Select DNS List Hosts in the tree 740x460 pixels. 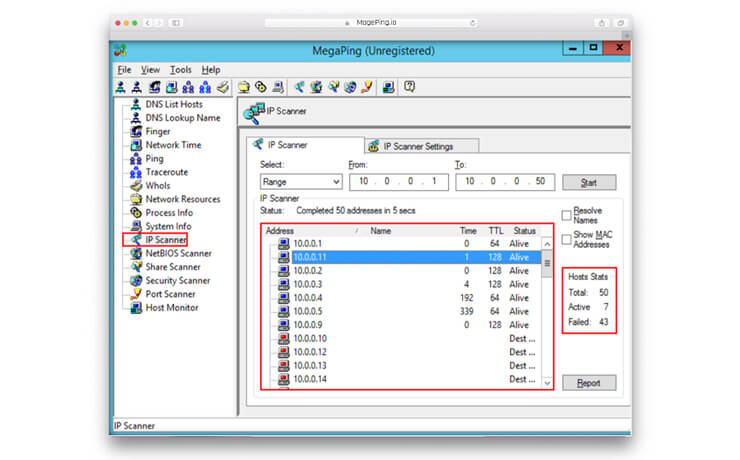coord(174,104)
